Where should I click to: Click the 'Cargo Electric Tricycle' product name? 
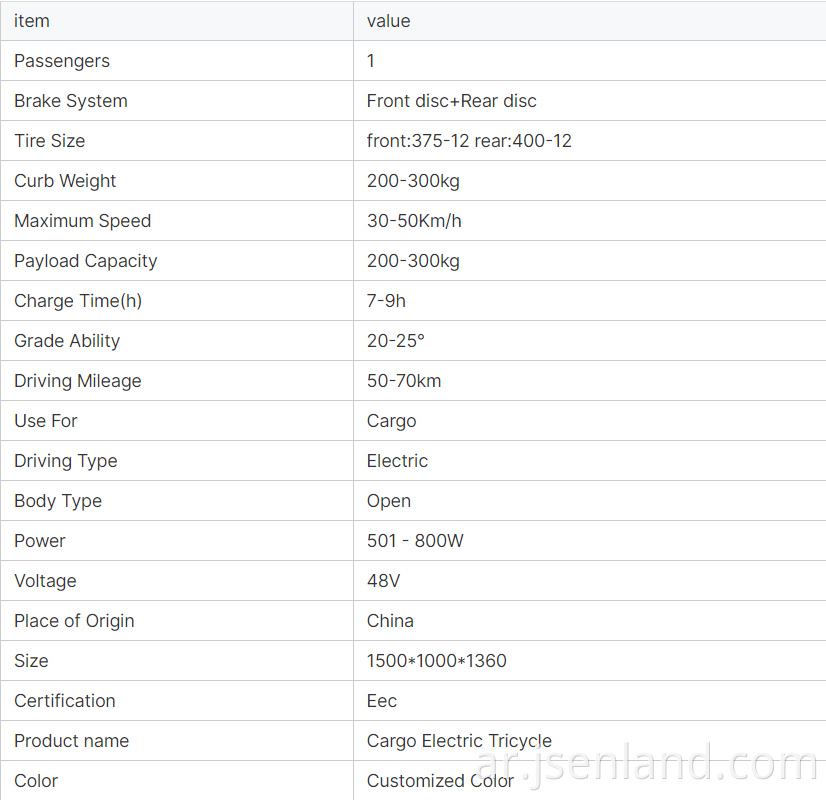pyautogui.click(x=459, y=741)
